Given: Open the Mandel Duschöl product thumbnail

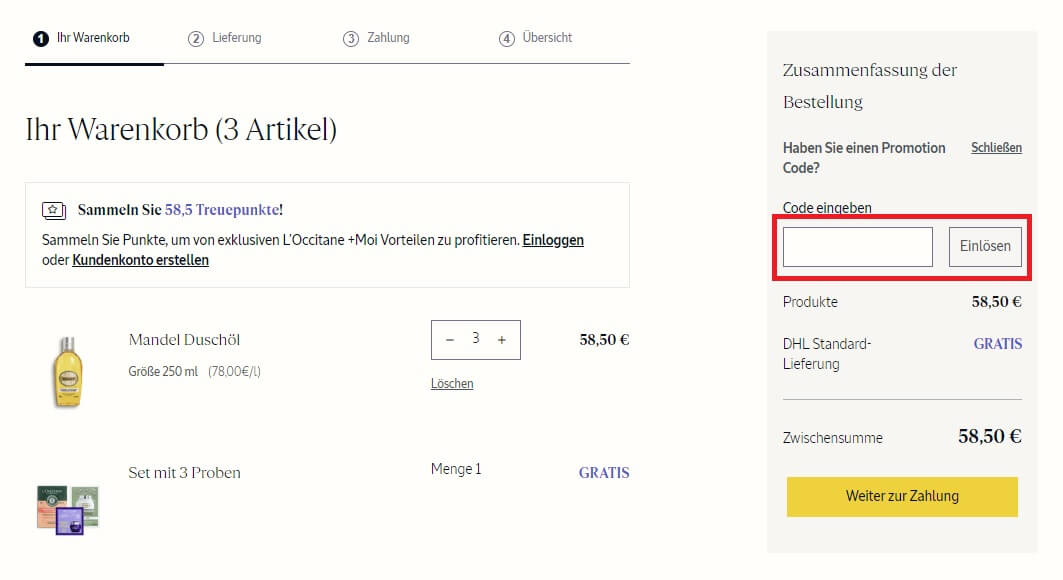Looking at the screenshot, I should point(68,371).
